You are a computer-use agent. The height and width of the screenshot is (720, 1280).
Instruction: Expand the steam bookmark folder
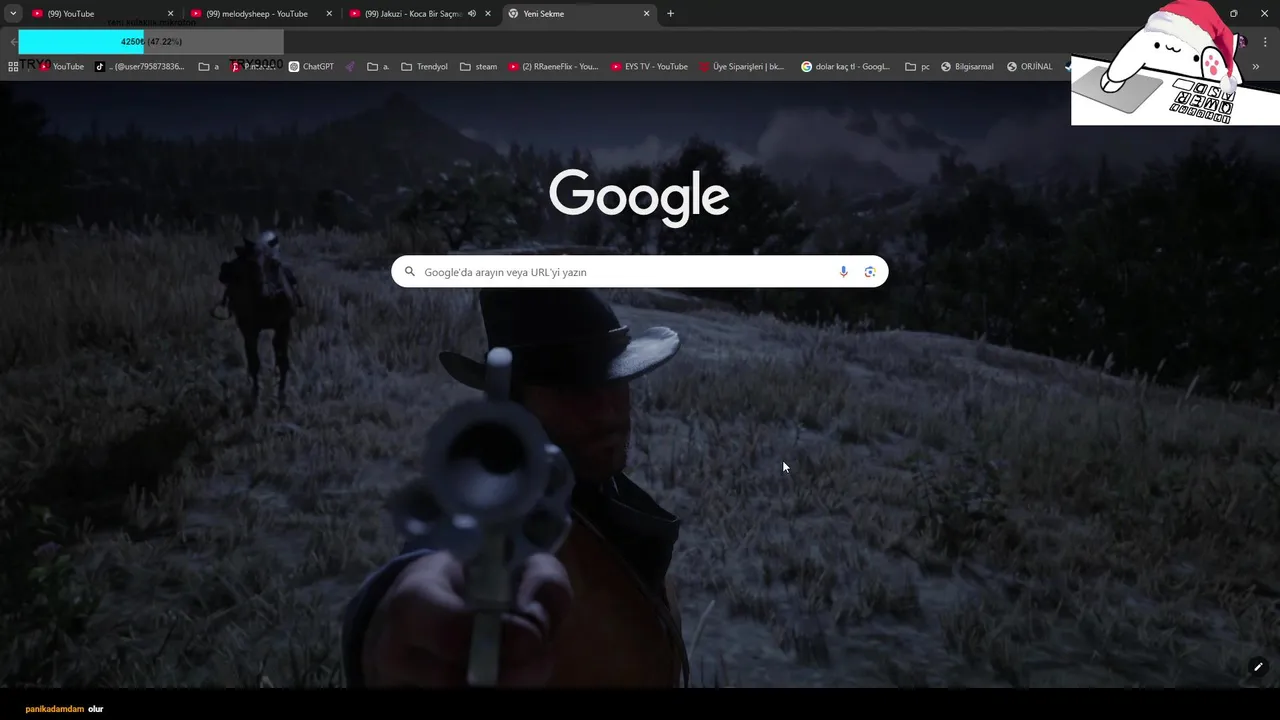(x=479, y=67)
